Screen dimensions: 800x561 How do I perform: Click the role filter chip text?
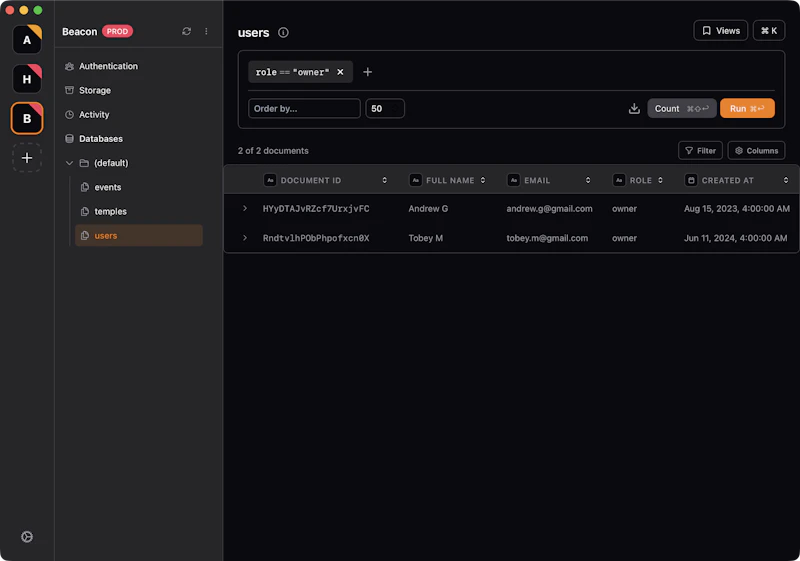[x=292, y=72]
